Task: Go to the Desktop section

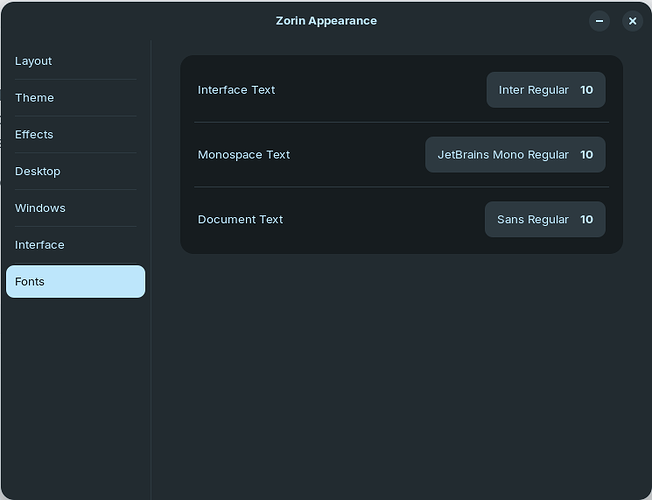Action: click(x=75, y=171)
